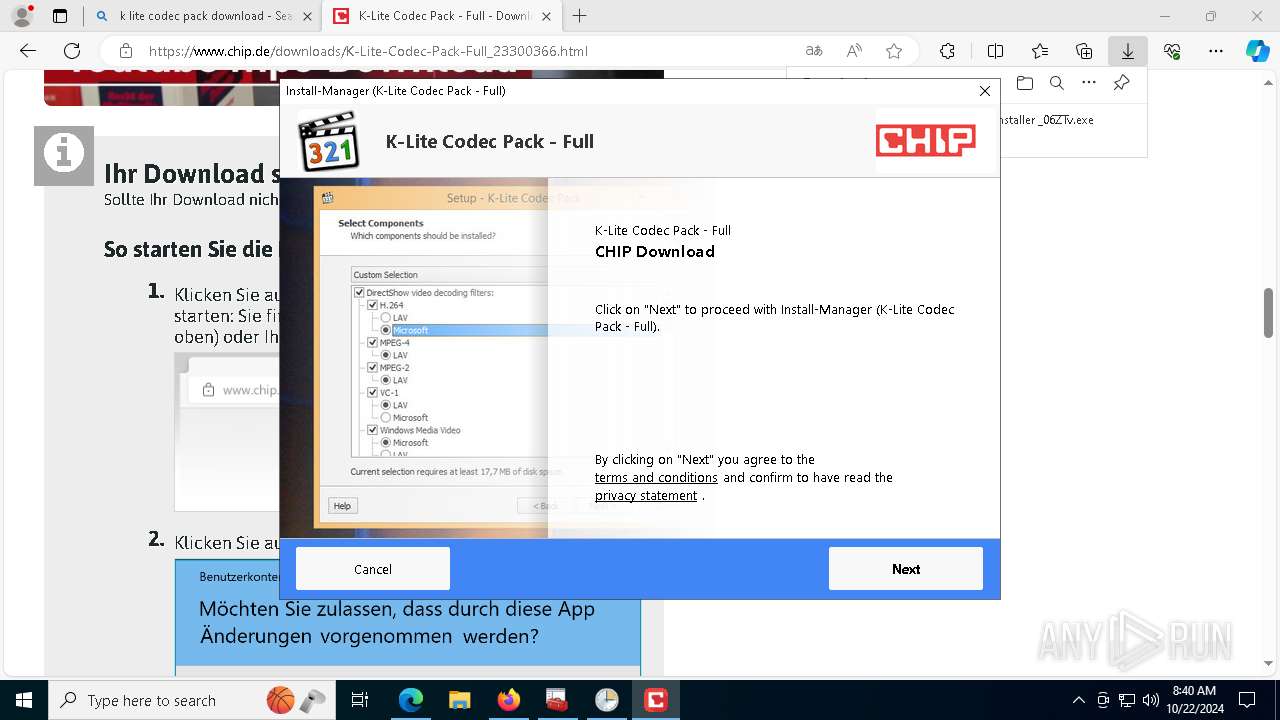Open the Downloads toolbar button

1128,51
